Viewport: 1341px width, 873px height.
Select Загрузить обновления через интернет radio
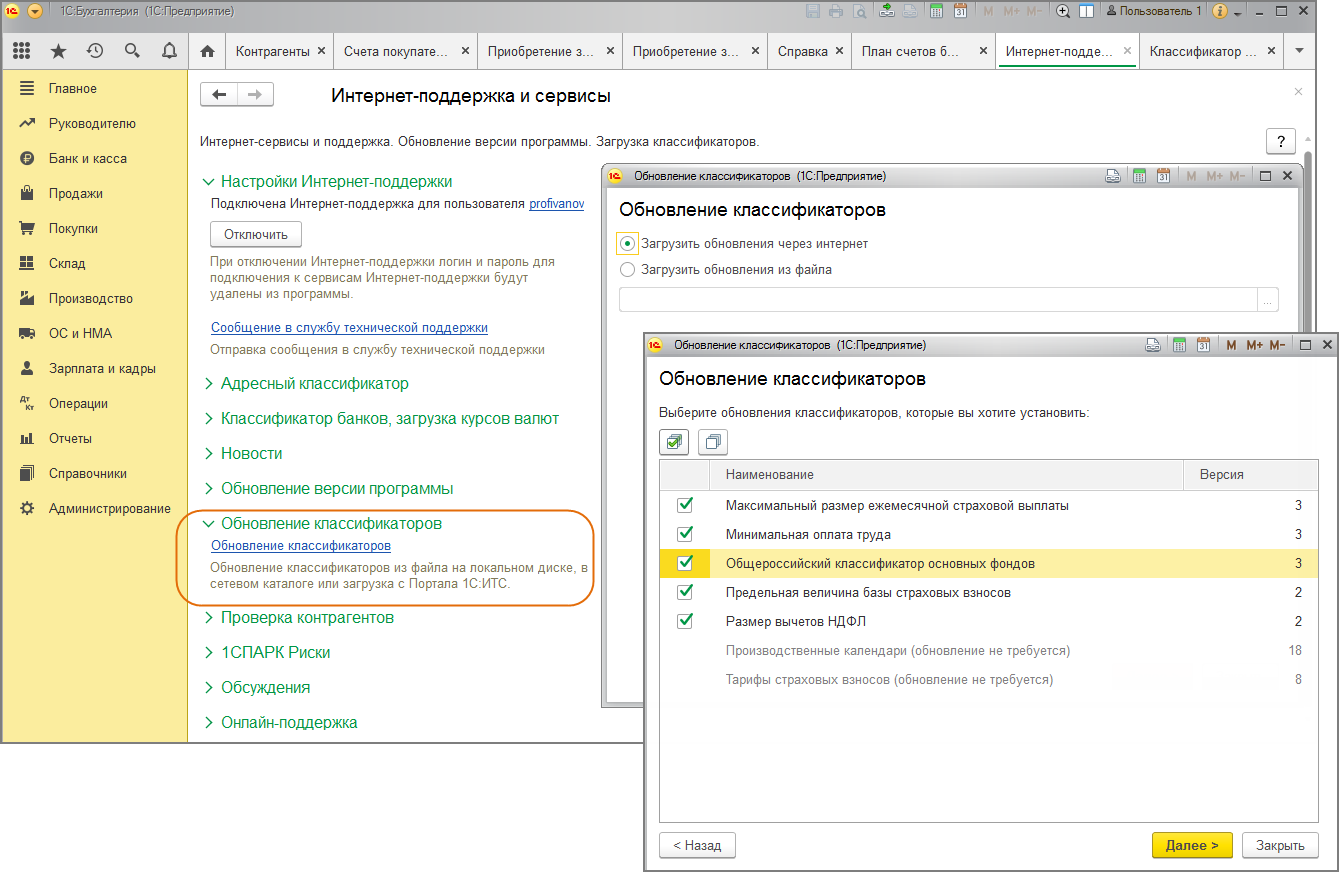point(627,243)
